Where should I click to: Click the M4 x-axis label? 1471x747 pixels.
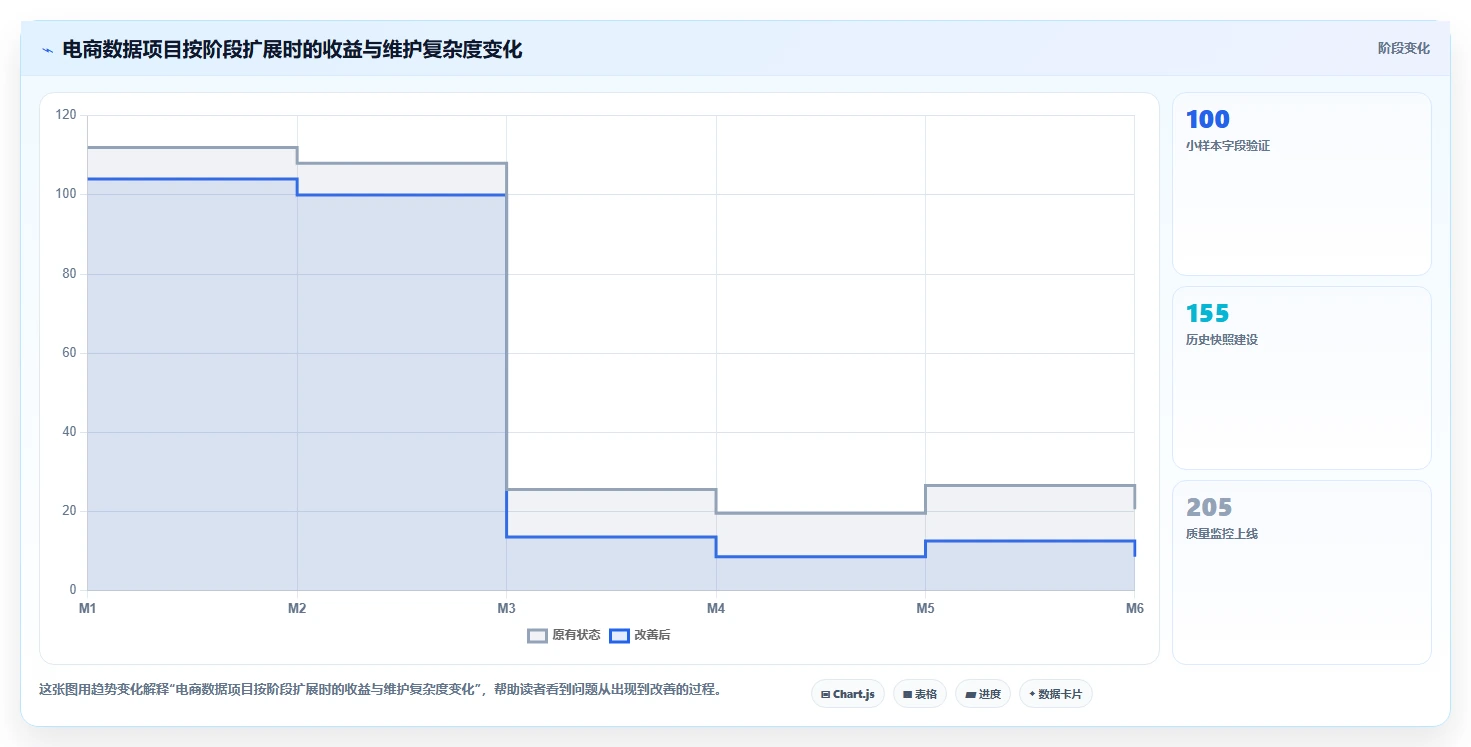point(716,608)
